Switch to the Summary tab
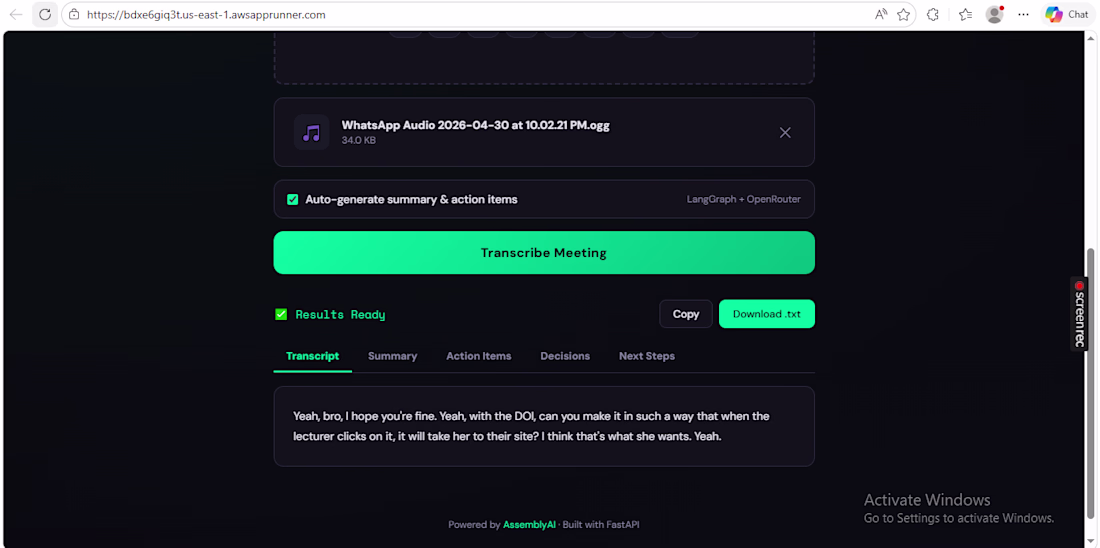1100x548 pixels. pos(392,356)
